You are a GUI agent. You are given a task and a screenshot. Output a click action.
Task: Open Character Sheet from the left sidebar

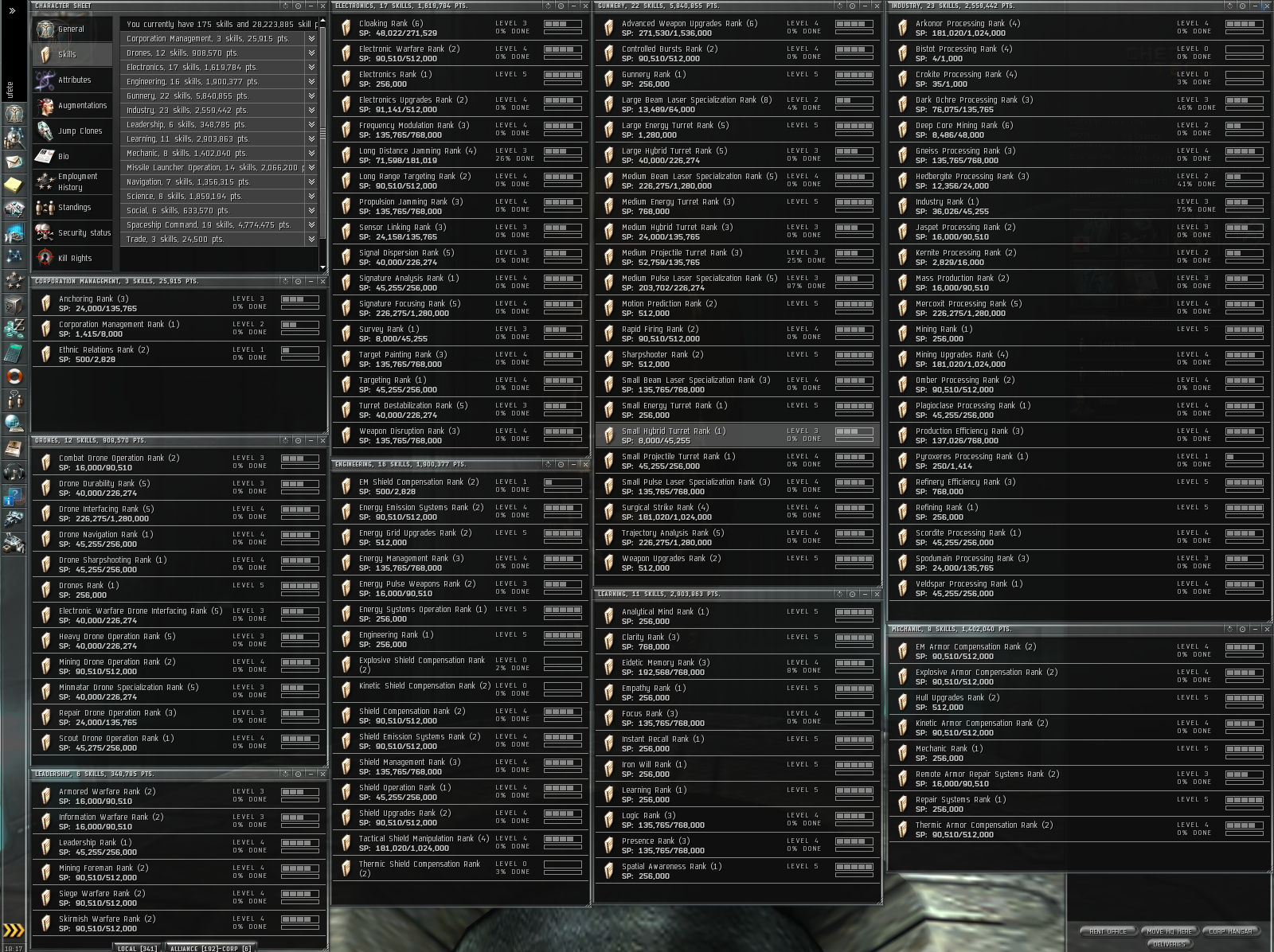[14, 114]
